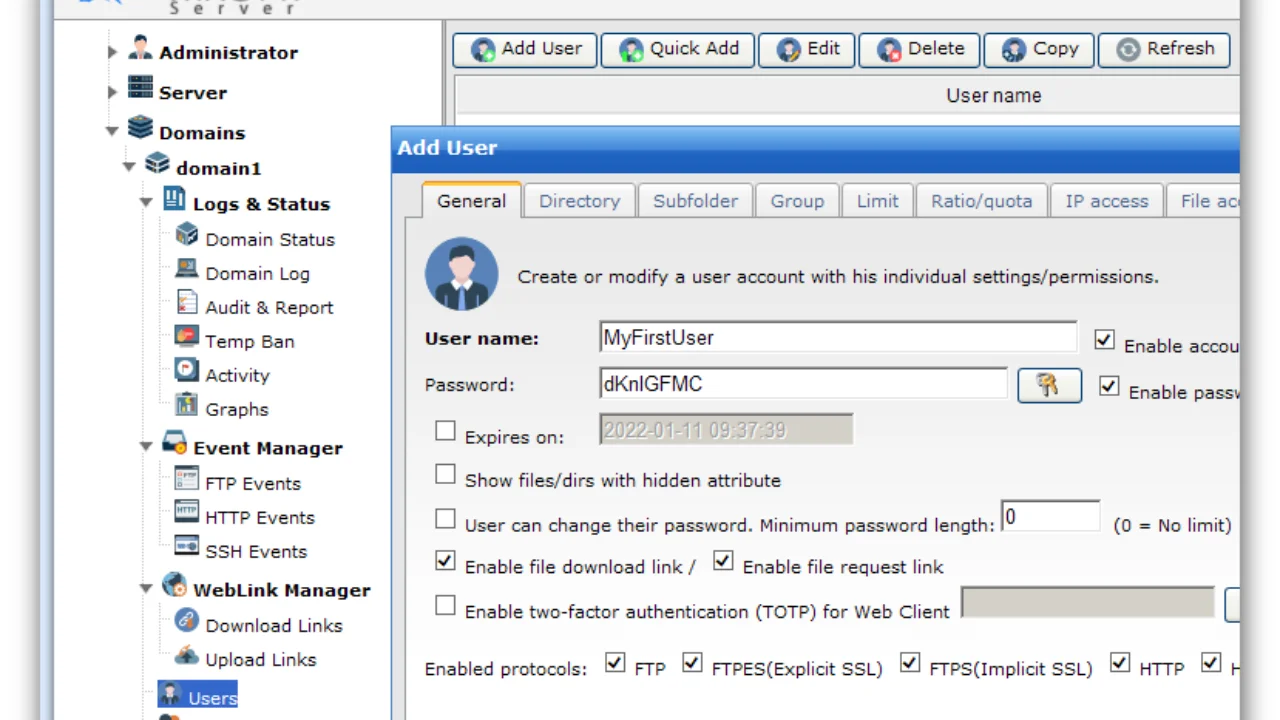The width and height of the screenshot is (1280, 720).
Task: Uncheck the HTTP protocol checkbox
Action: [x=1120, y=662]
